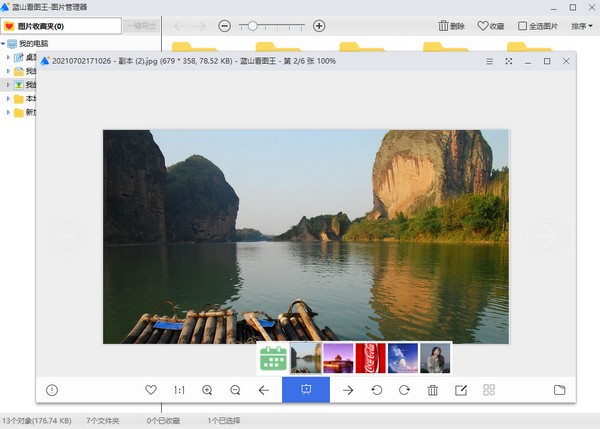600x429 pixels.
Task: Open image edit tool icon
Action: [x=461, y=390]
